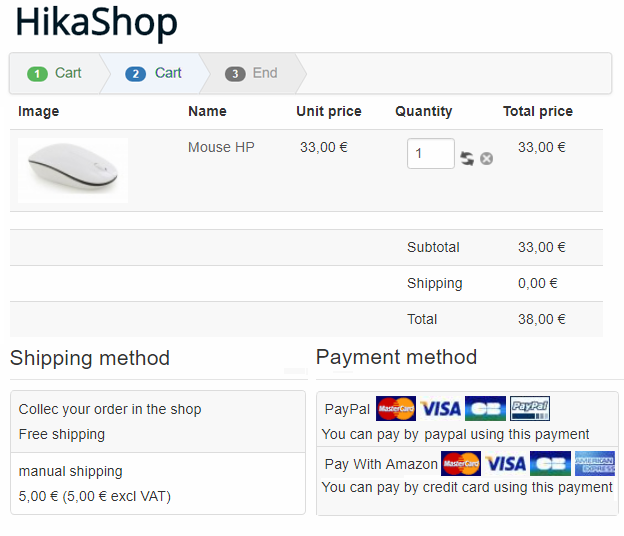
Task: Go to step 1 Cart in progress bar
Action: pyautogui.click(x=55, y=73)
